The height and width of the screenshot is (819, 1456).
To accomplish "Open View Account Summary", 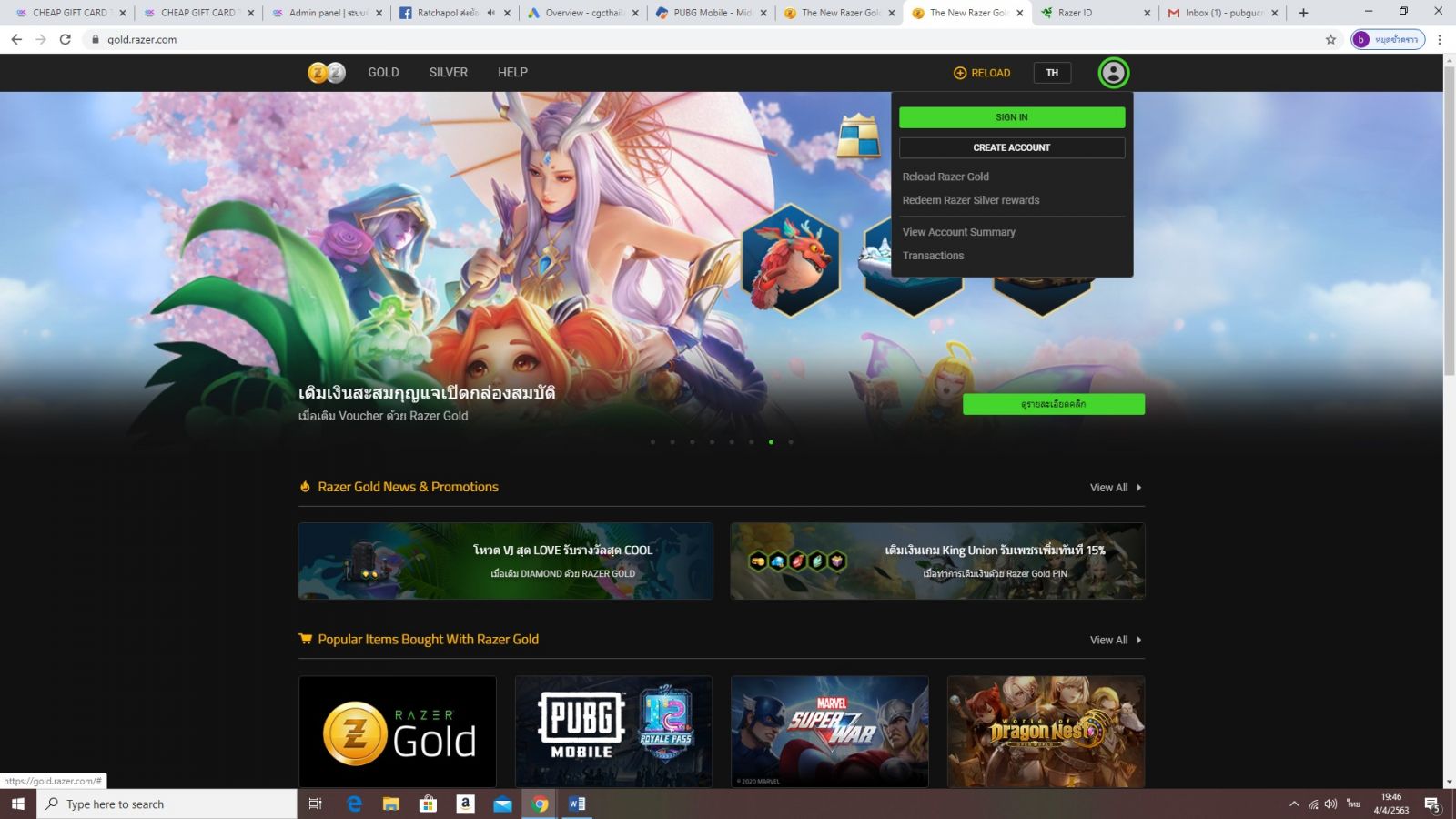I will pyautogui.click(x=959, y=232).
